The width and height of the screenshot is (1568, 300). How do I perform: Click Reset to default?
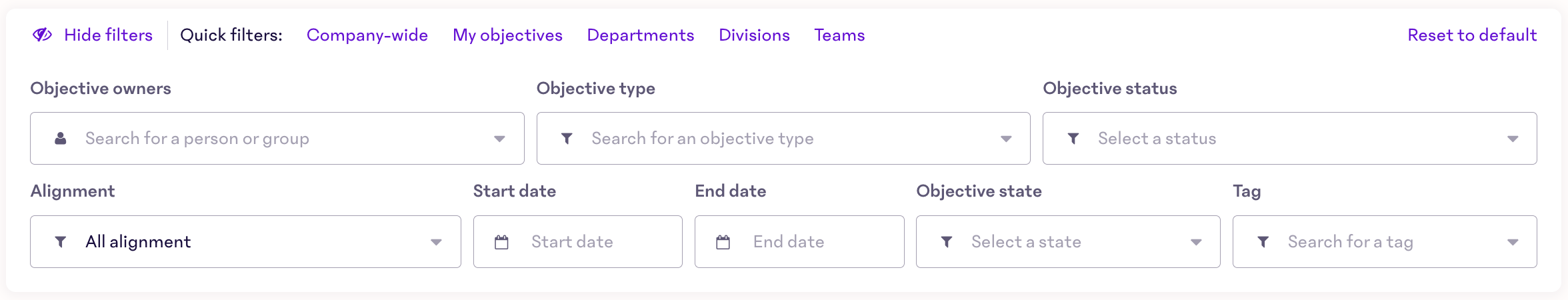[x=1472, y=35]
